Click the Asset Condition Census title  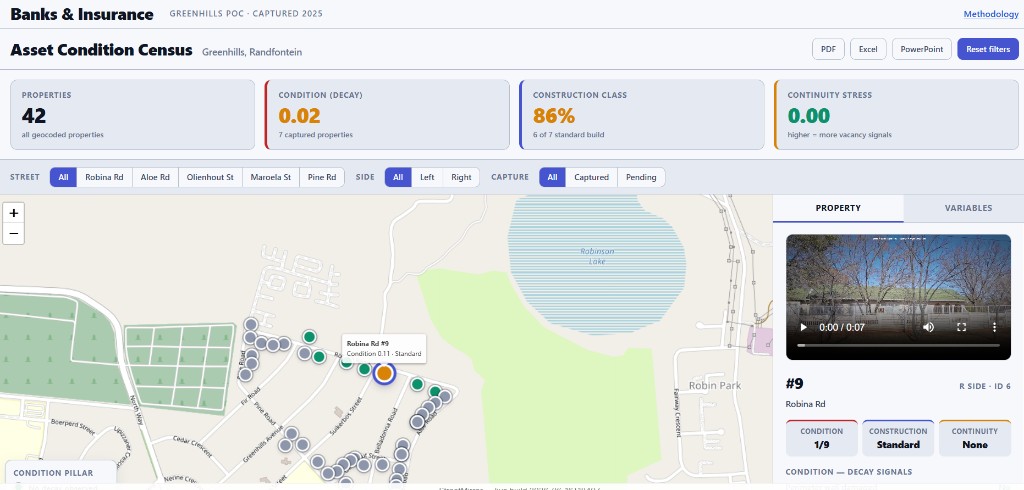click(x=101, y=50)
